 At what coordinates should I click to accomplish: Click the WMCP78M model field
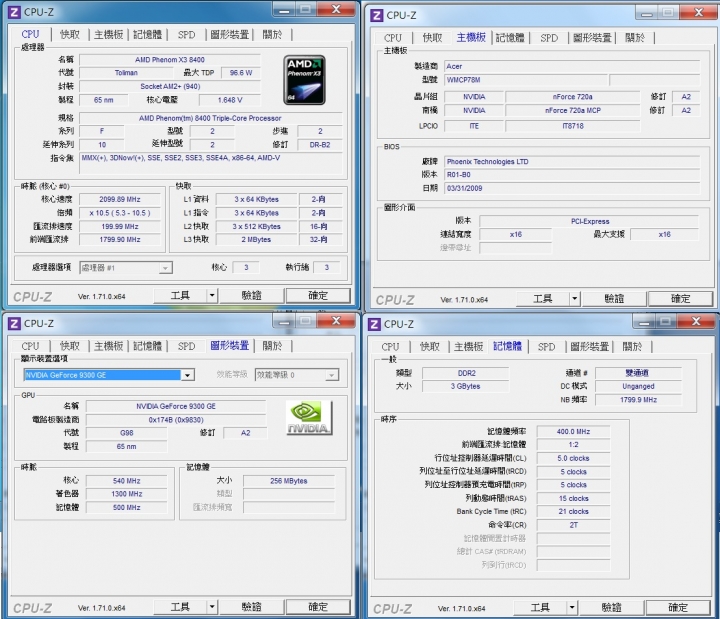(x=526, y=80)
